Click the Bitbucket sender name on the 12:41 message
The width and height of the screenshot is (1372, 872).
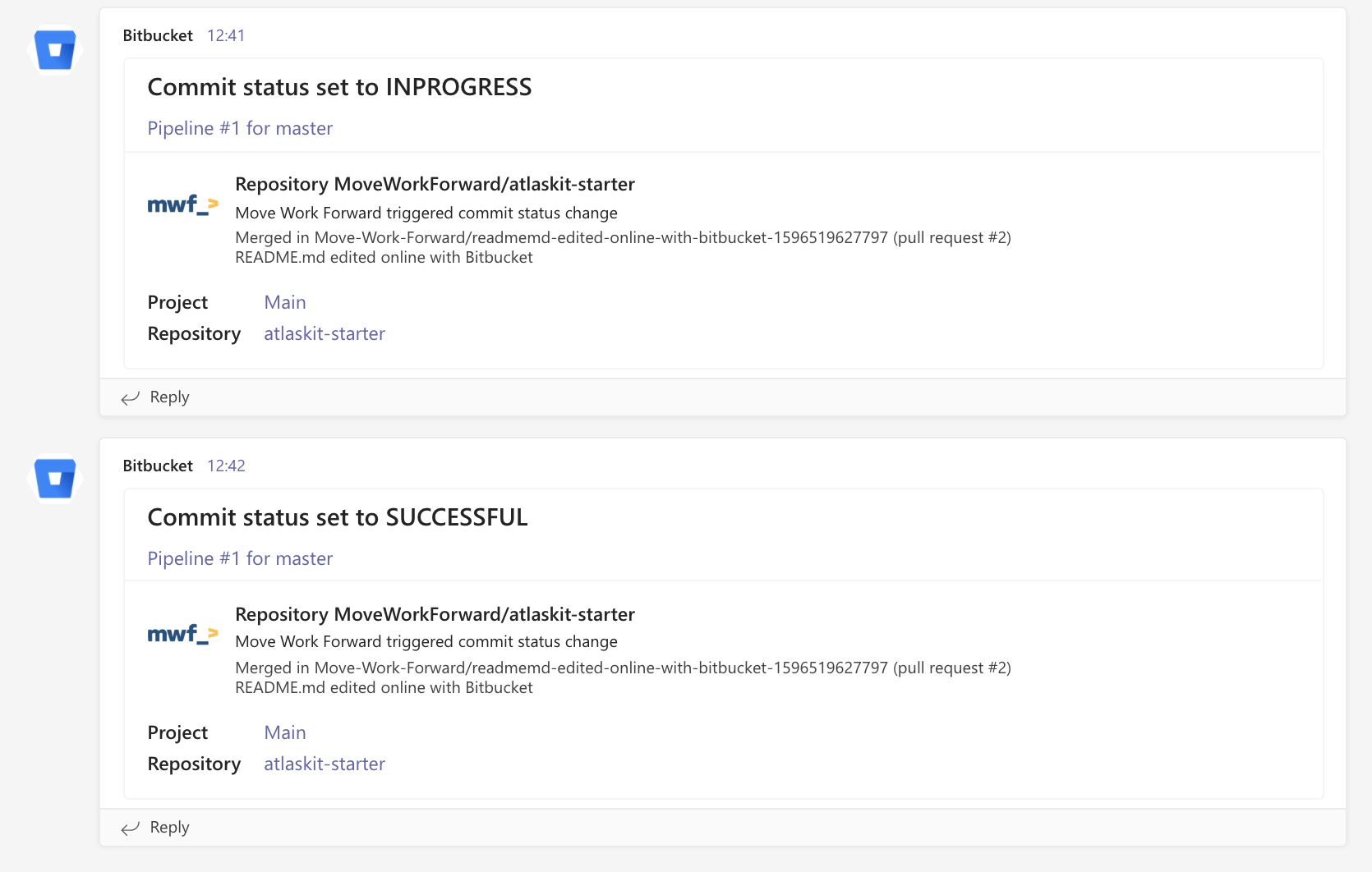[x=157, y=35]
